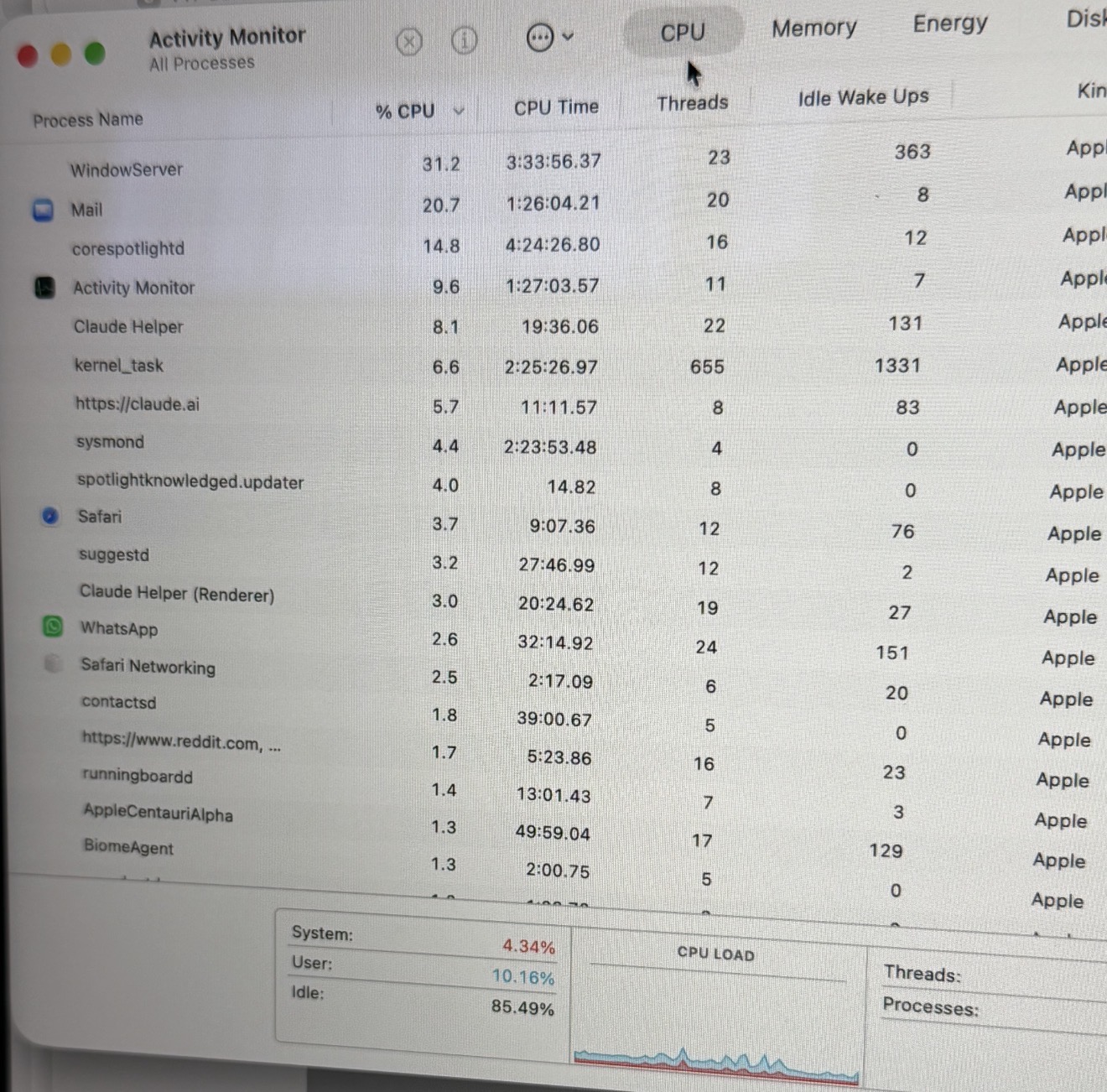Click the 31.2 % CPU value
The width and height of the screenshot is (1107, 1092).
tap(441, 164)
